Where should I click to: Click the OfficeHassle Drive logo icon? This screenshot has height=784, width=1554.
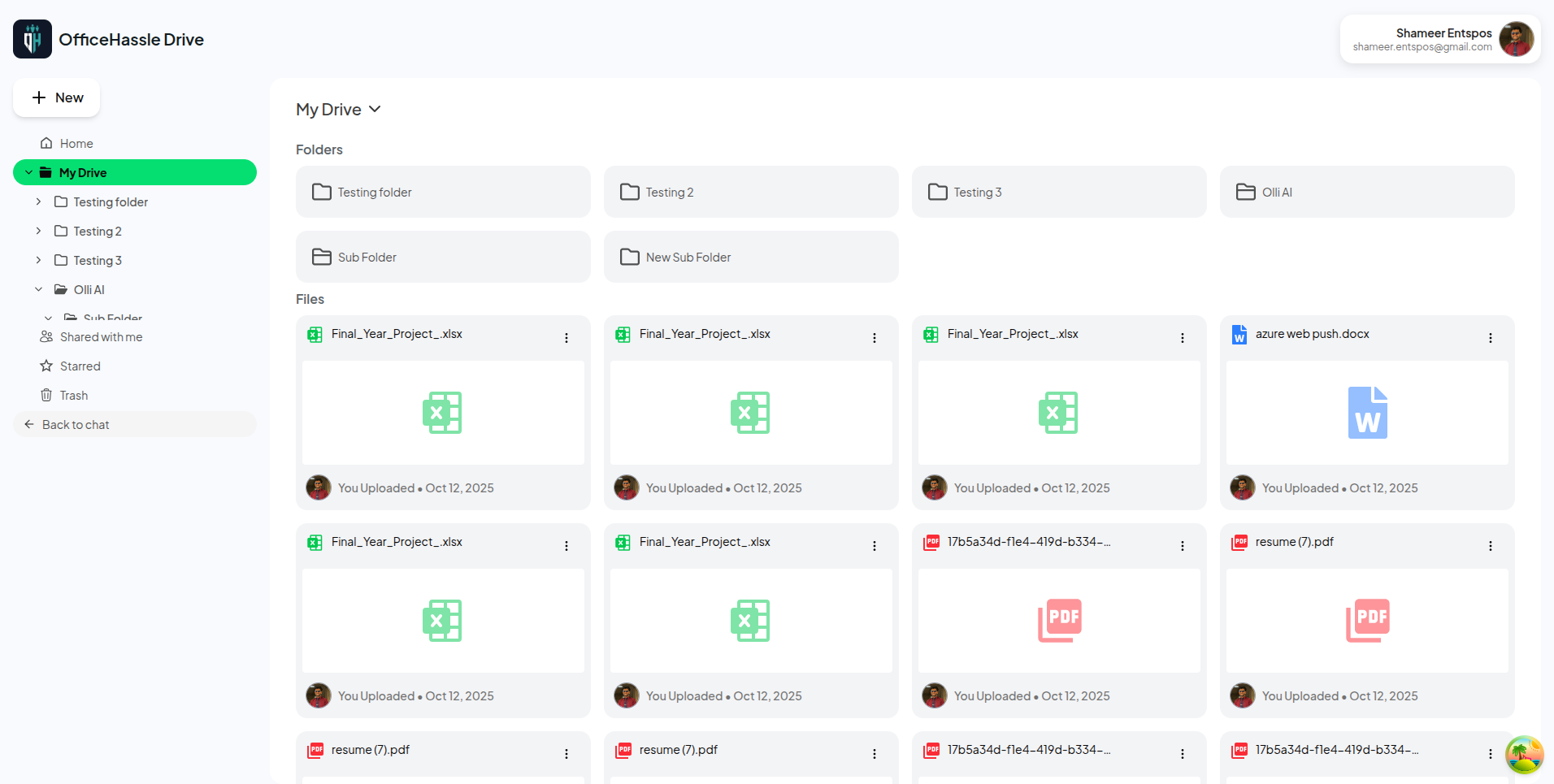33,39
